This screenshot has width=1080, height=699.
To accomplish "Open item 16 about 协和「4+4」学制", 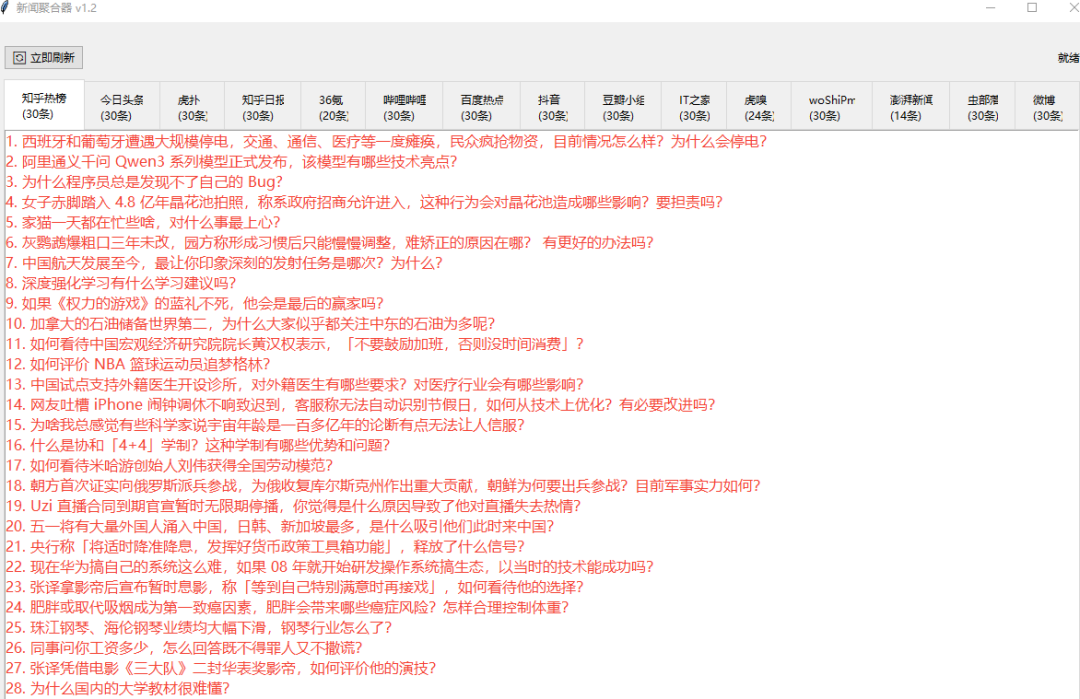I will (198, 446).
